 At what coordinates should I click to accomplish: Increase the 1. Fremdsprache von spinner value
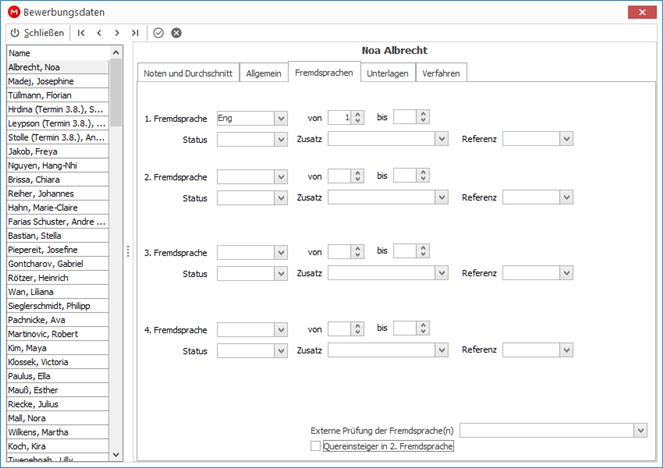pos(358,114)
